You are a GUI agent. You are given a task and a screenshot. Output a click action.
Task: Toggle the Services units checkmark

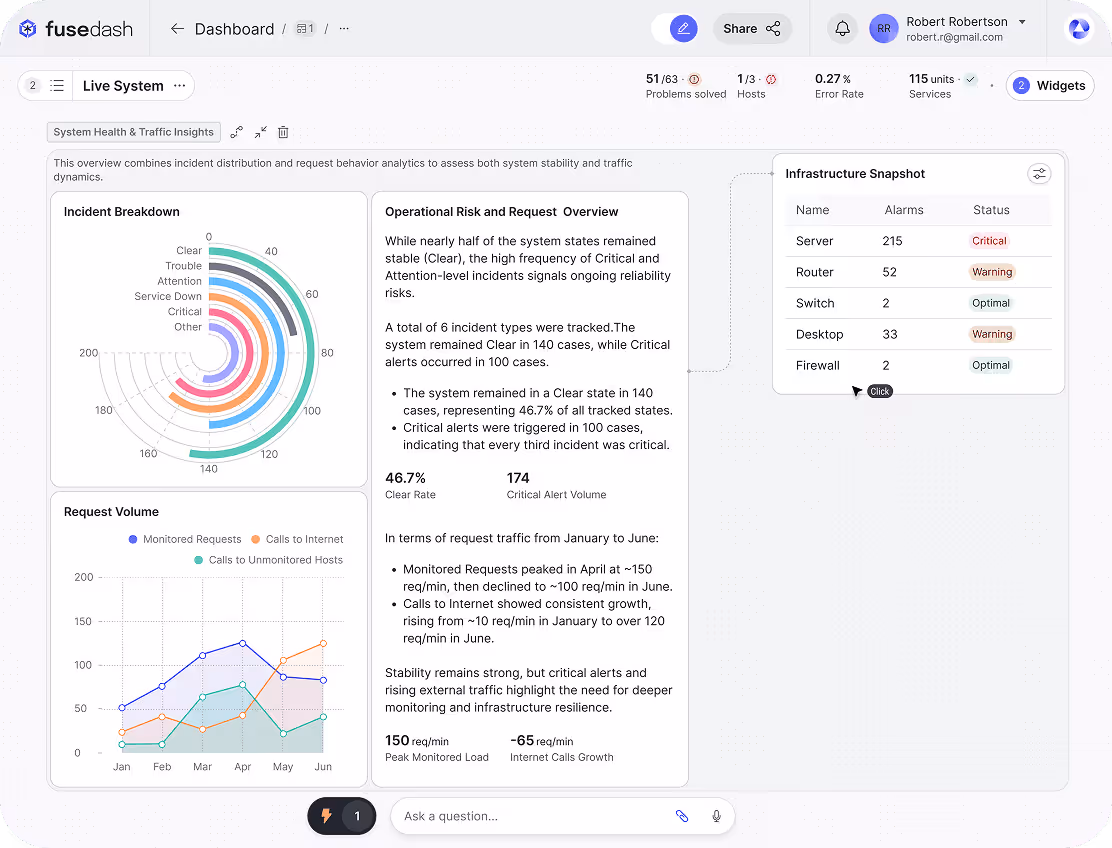point(970,79)
